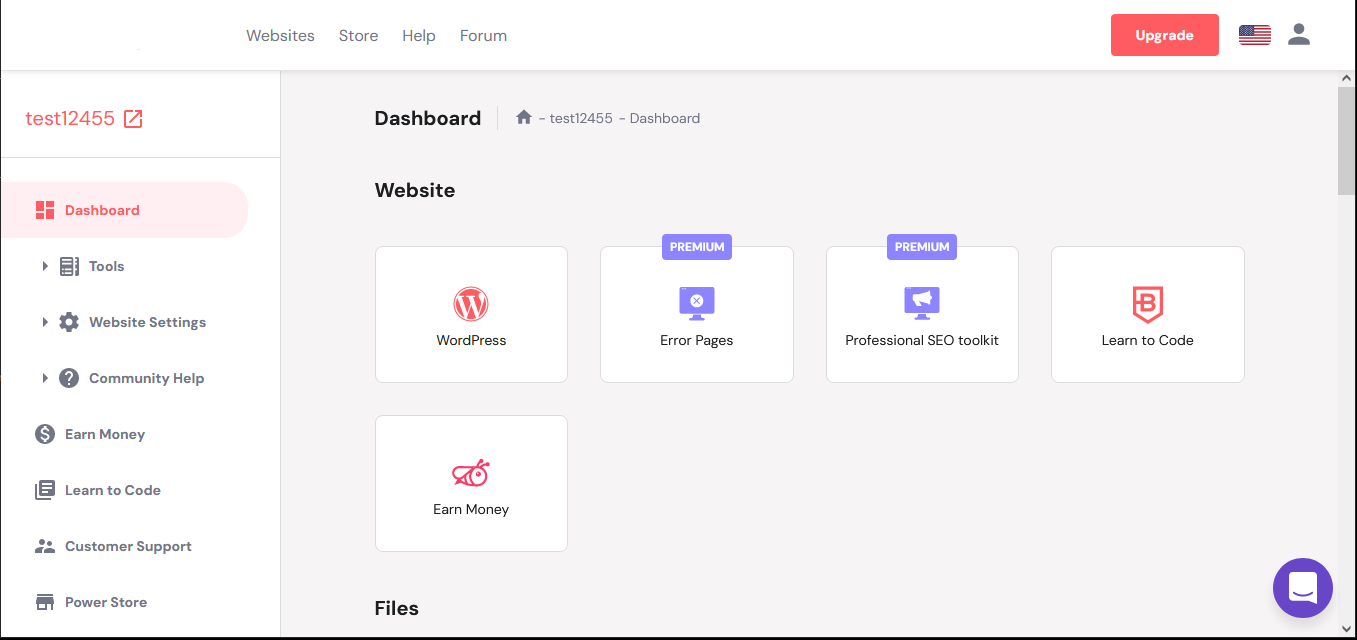
Task: Go to Store in the top menu
Action: (x=358, y=36)
